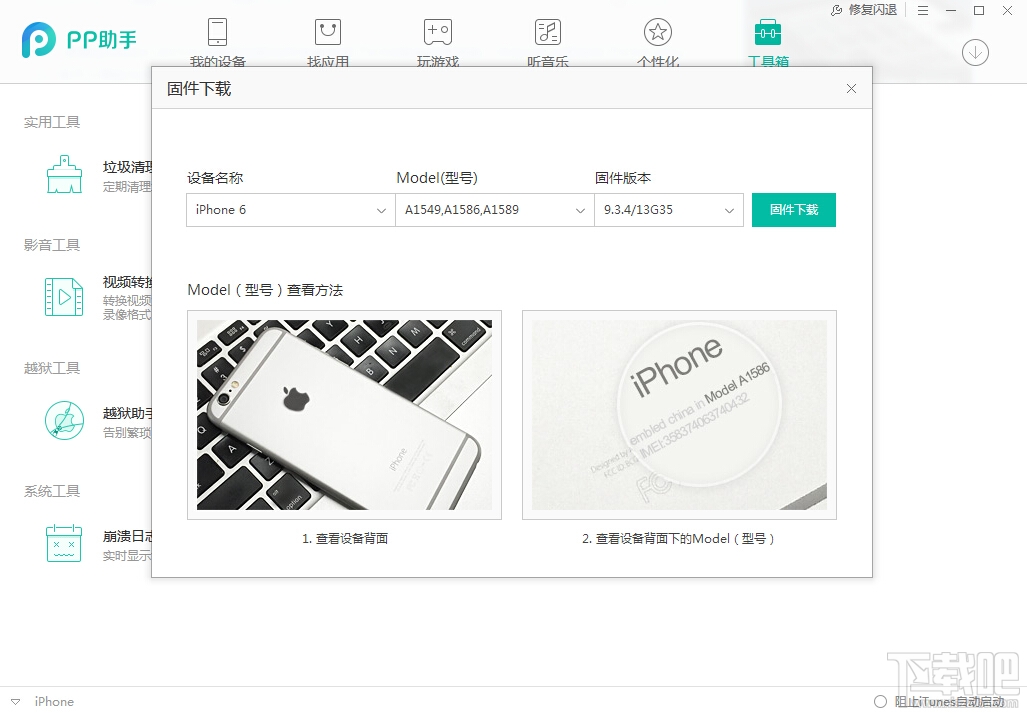Open the hamburger menu near window controls
The height and width of the screenshot is (713, 1027).
click(922, 10)
